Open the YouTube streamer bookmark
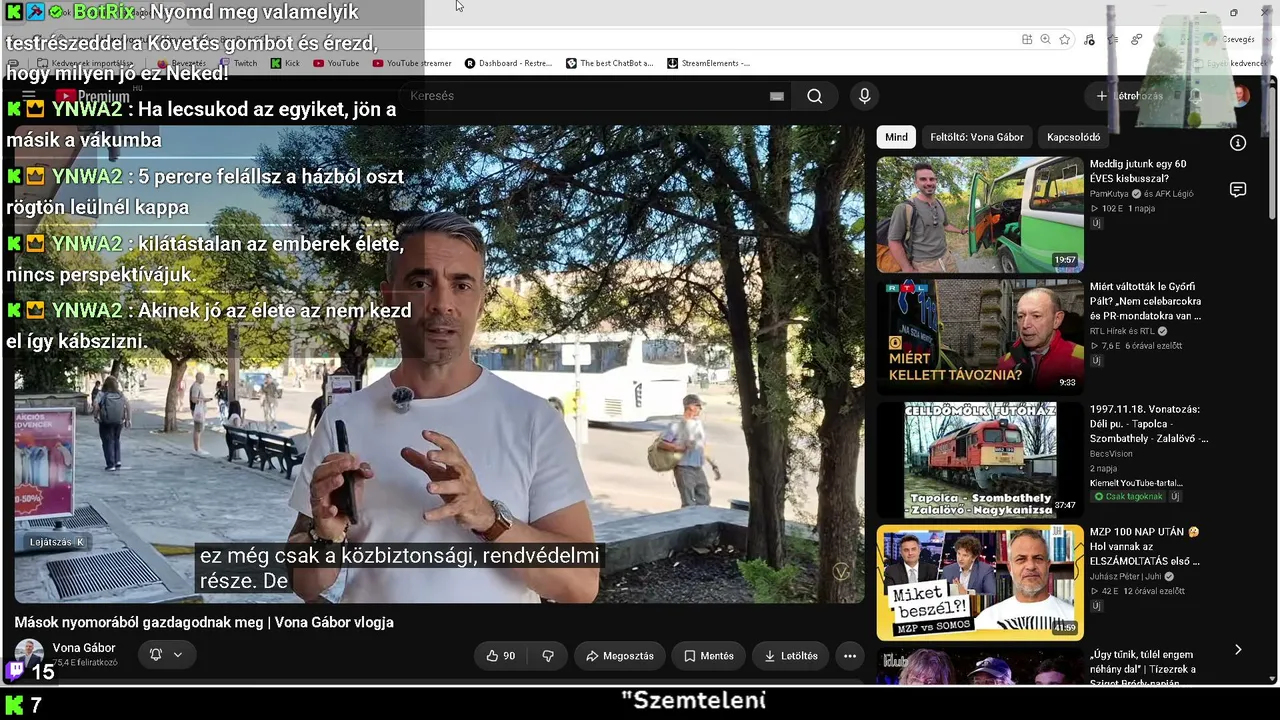Image resolution: width=1280 pixels, height=720 pixels. (412, 63)
